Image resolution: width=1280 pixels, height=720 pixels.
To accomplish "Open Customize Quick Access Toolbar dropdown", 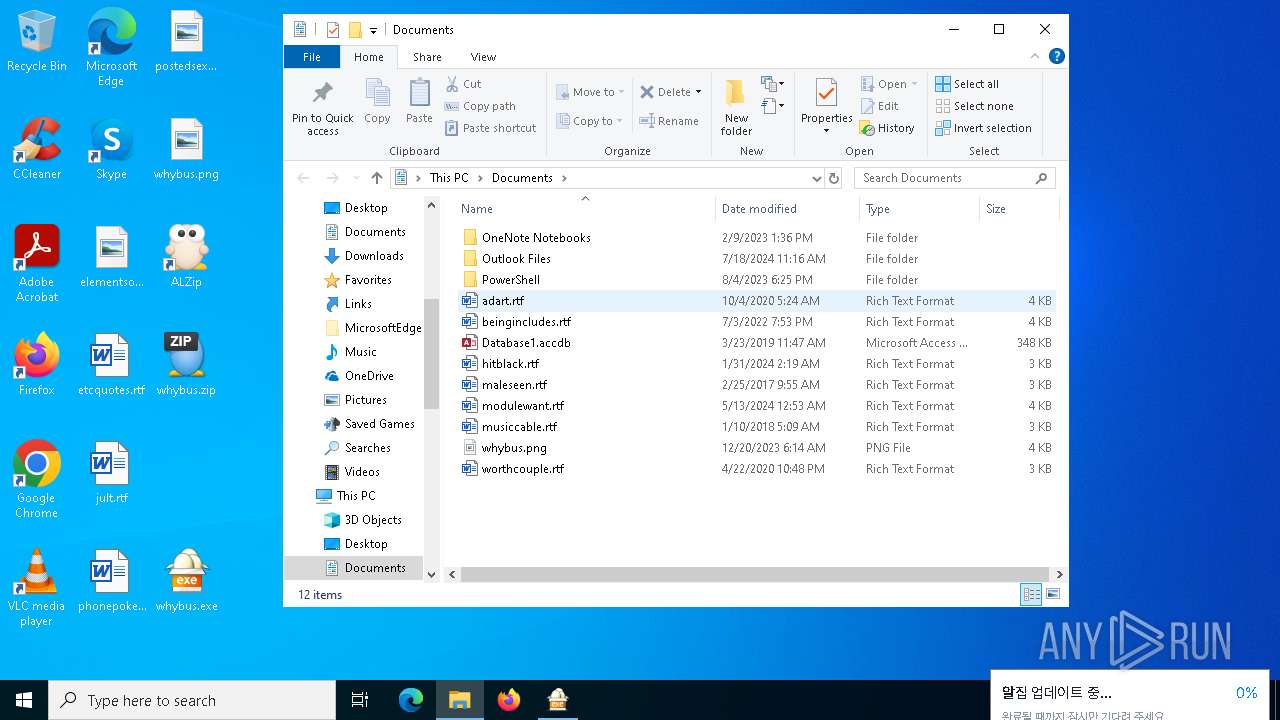I will pos(373,30).
